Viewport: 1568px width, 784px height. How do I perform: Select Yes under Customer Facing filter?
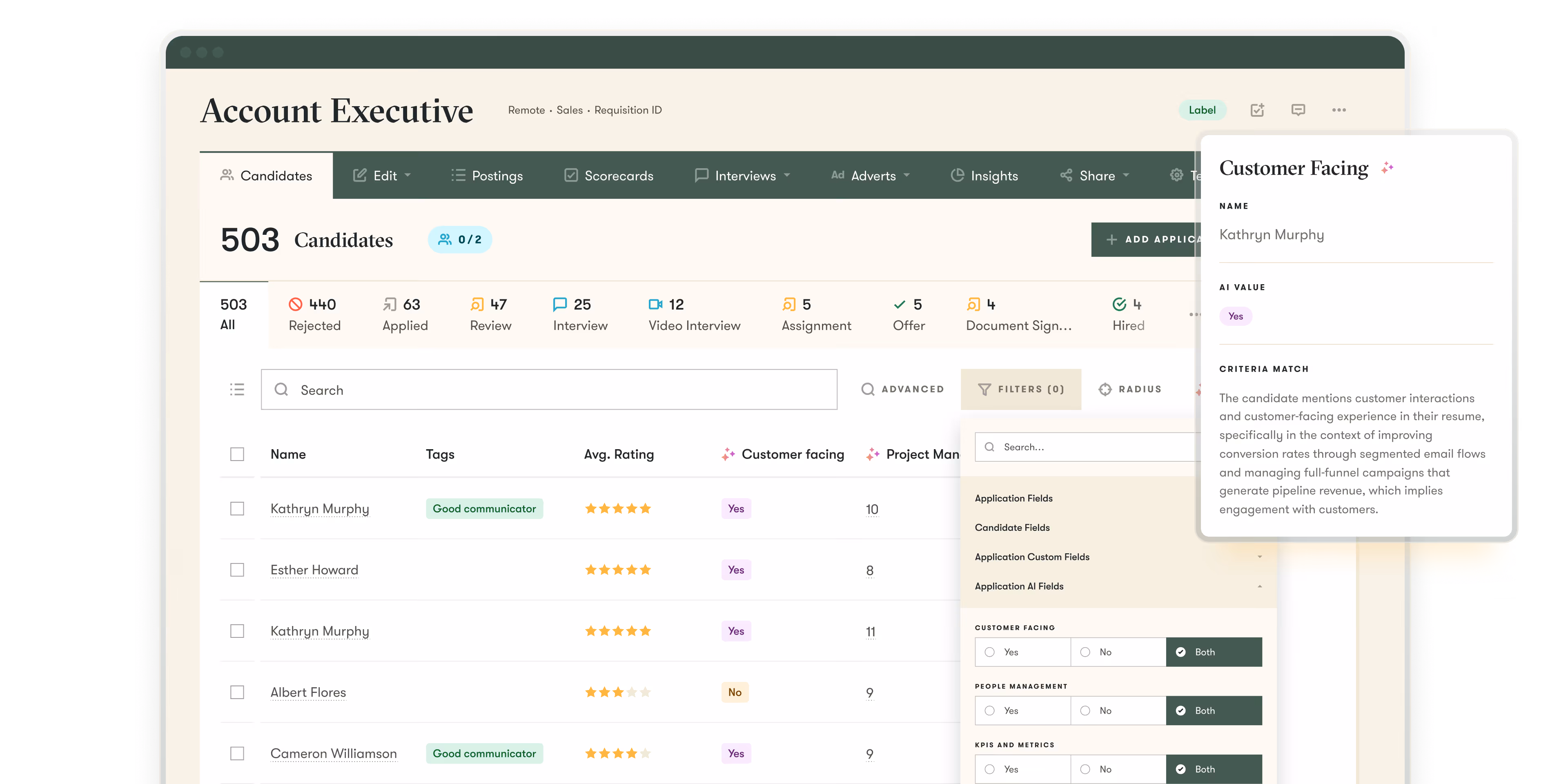(x=1022, y=652)
